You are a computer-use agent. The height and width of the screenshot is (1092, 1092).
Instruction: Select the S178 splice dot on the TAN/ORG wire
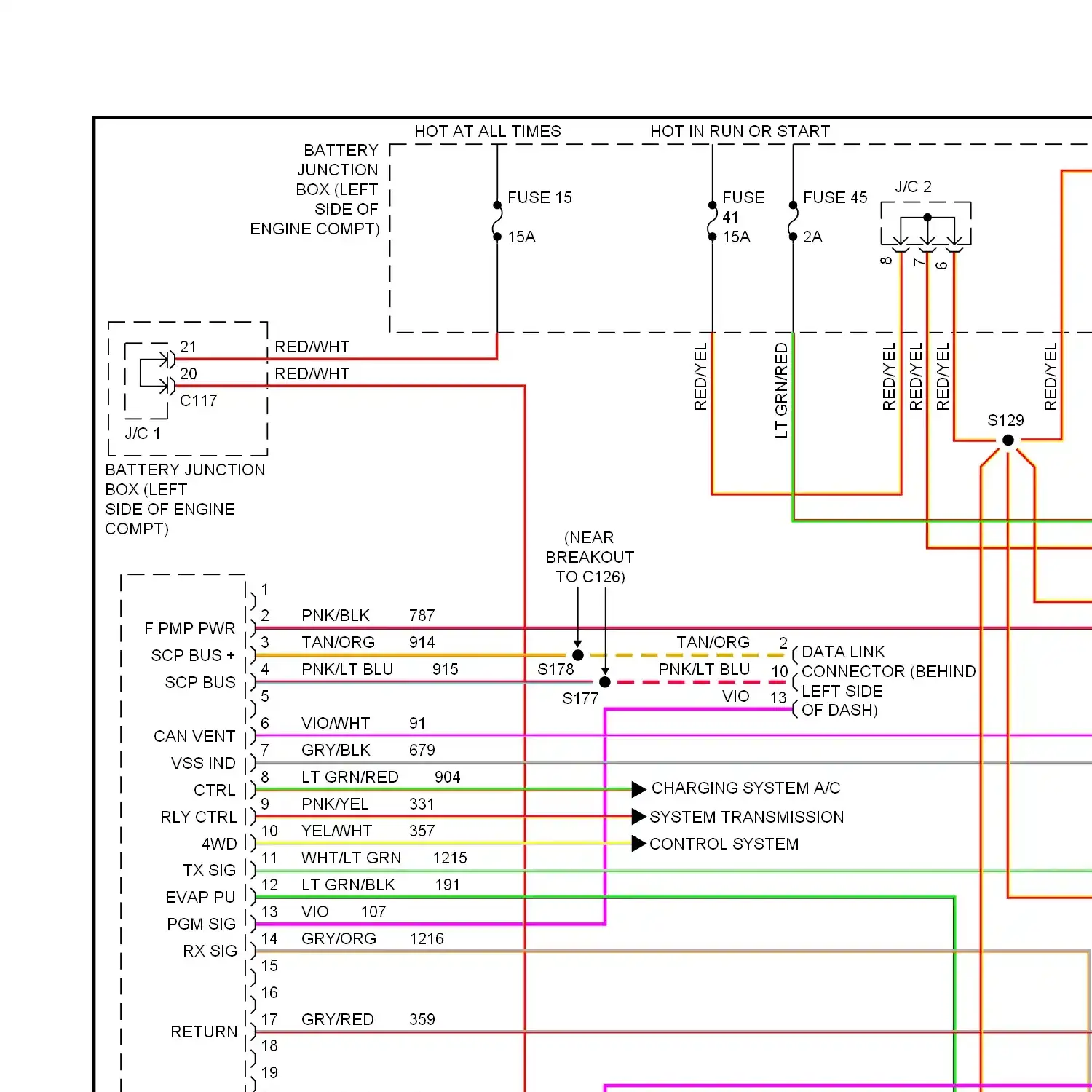pos(578,655)
